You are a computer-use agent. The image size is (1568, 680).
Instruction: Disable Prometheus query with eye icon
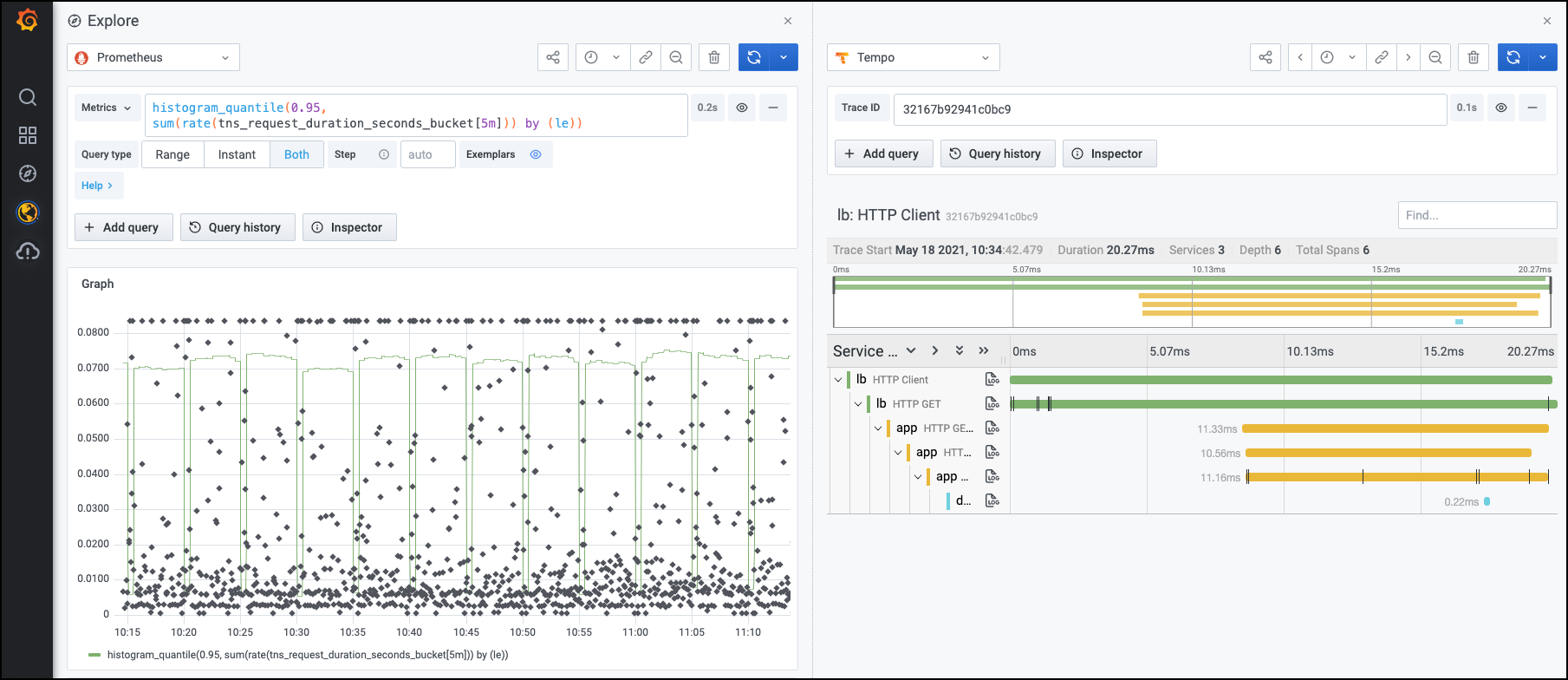742,108
